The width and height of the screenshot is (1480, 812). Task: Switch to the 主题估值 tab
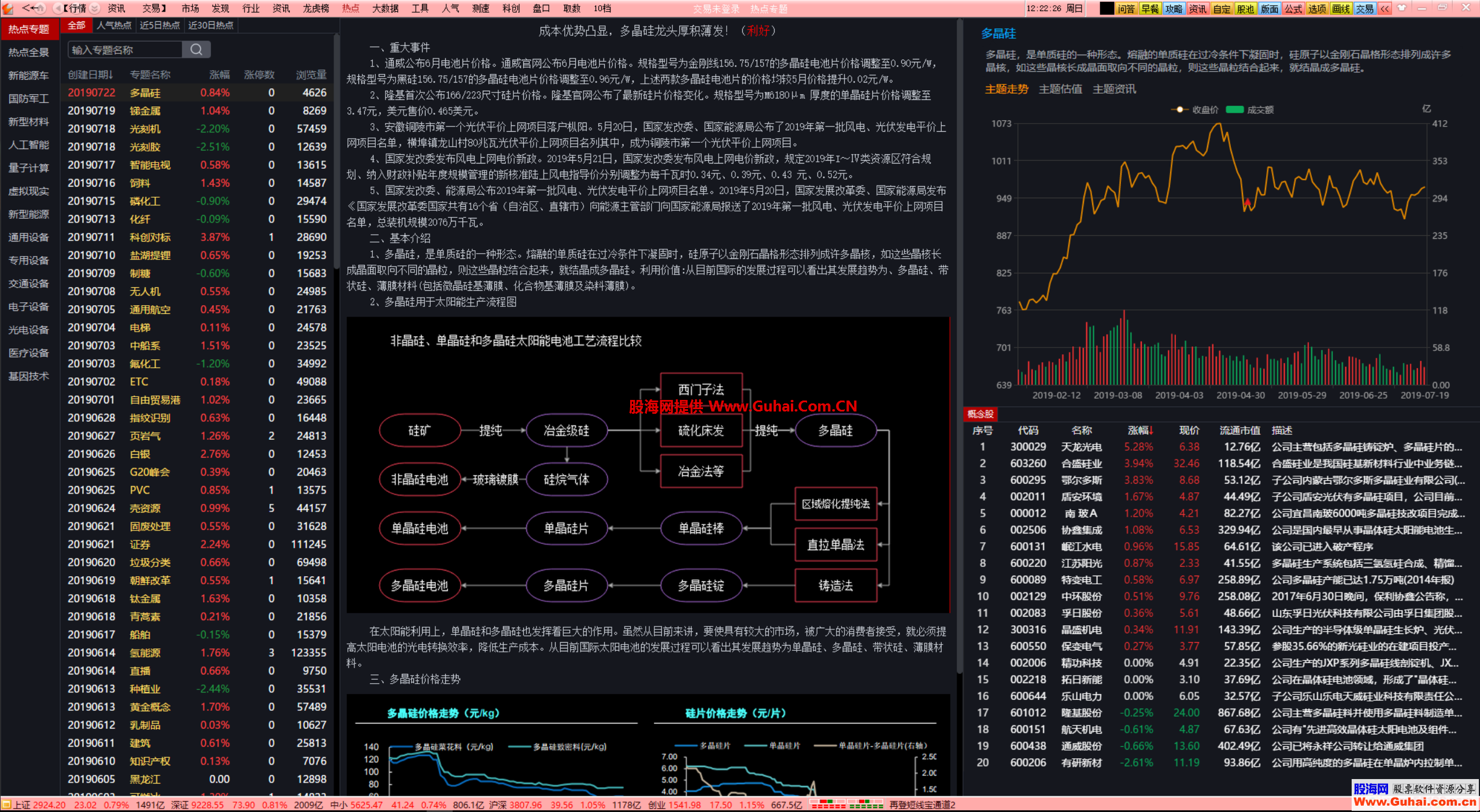point(1060,89)
